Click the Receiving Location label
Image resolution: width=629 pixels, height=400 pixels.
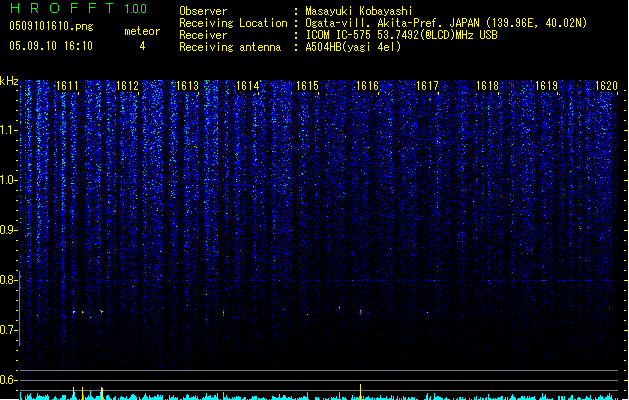233,23
